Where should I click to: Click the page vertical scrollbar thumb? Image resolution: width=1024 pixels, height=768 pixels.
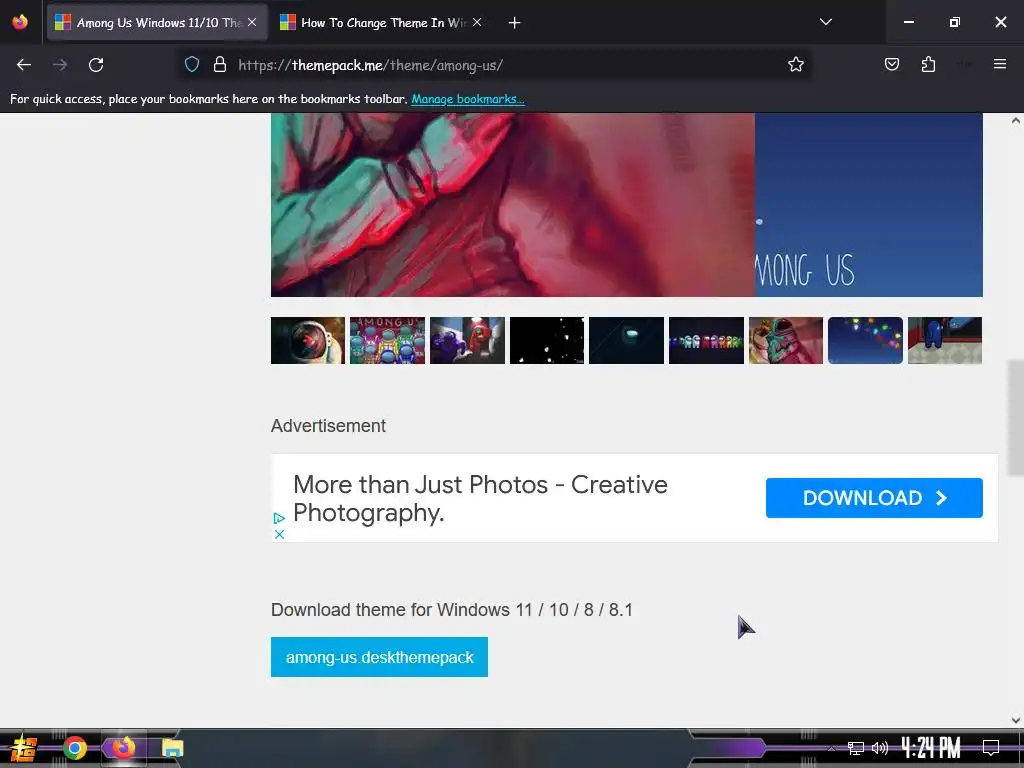click(x=1016, y=418)
